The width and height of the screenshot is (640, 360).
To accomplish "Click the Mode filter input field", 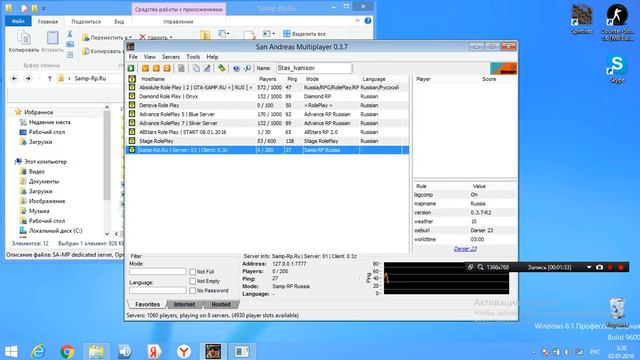I will pyautogui.click(x=158, y=271).
